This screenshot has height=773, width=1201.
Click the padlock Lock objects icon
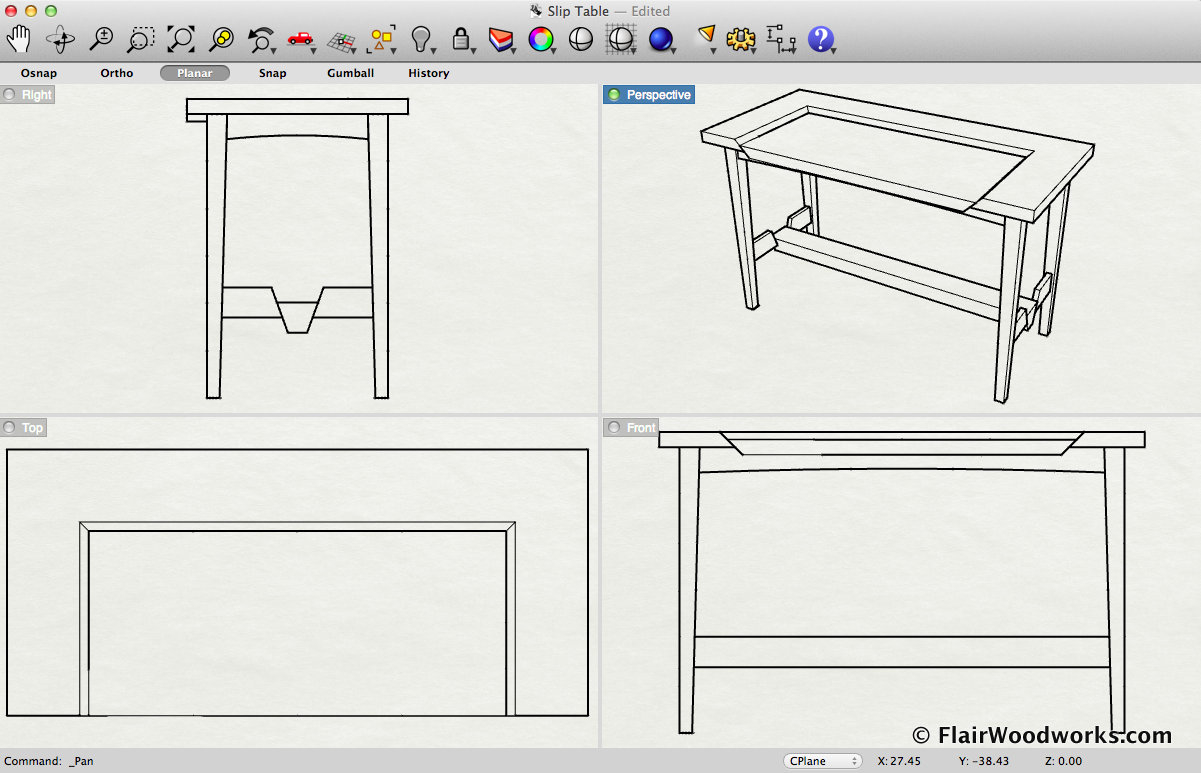[x=461, y=39]
